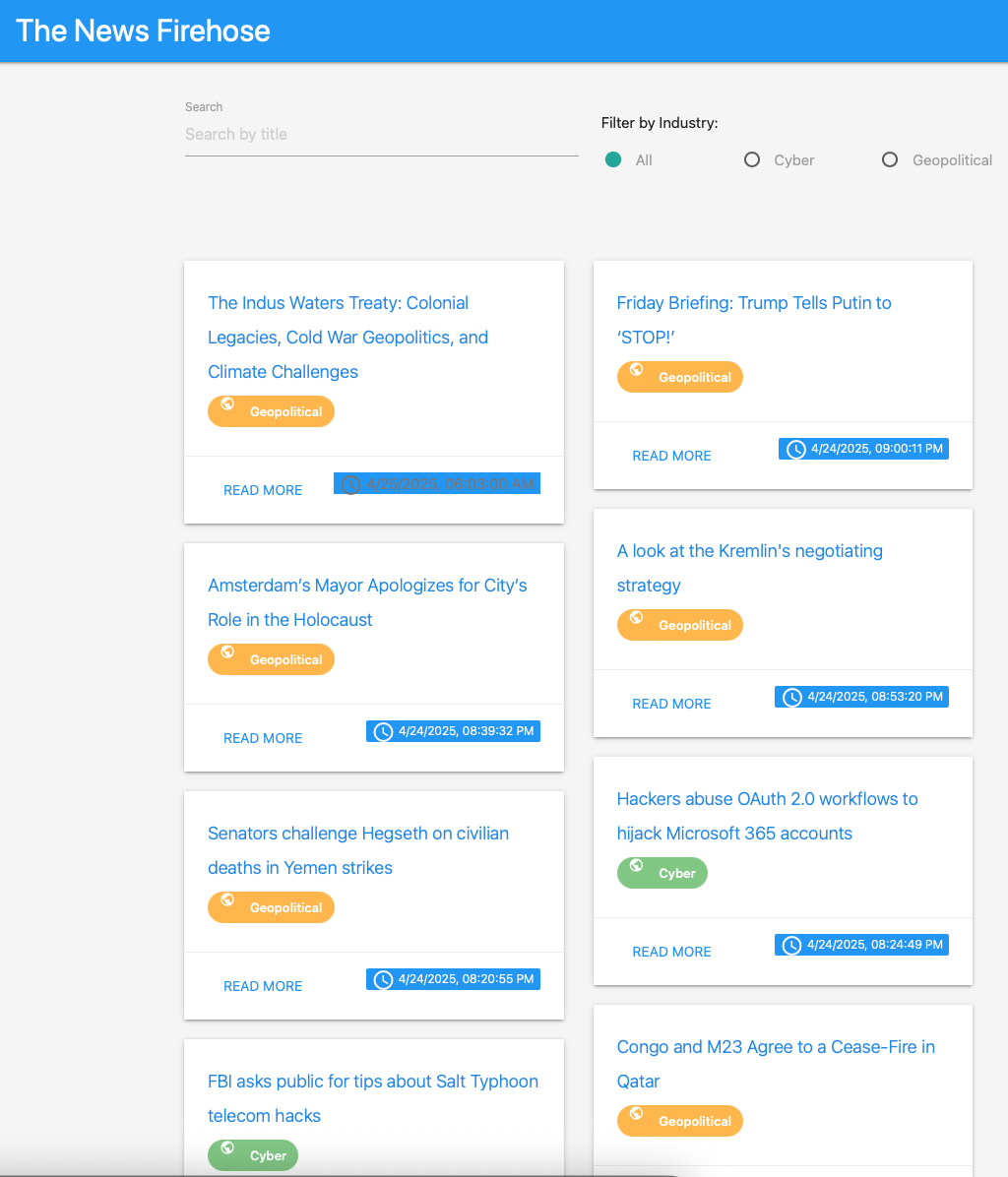Select the Cyber industry filter
The image size is (1008, 1177).
[752, 159]
